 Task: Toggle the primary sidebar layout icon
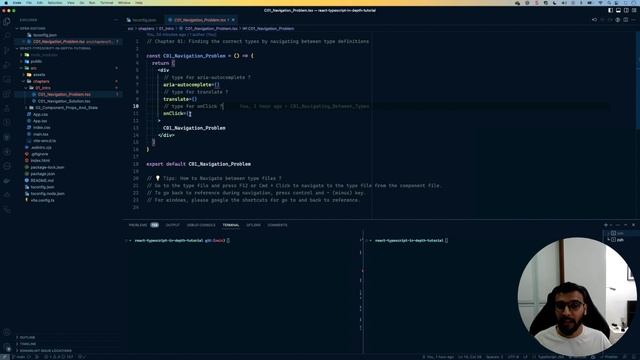point(610,10)
